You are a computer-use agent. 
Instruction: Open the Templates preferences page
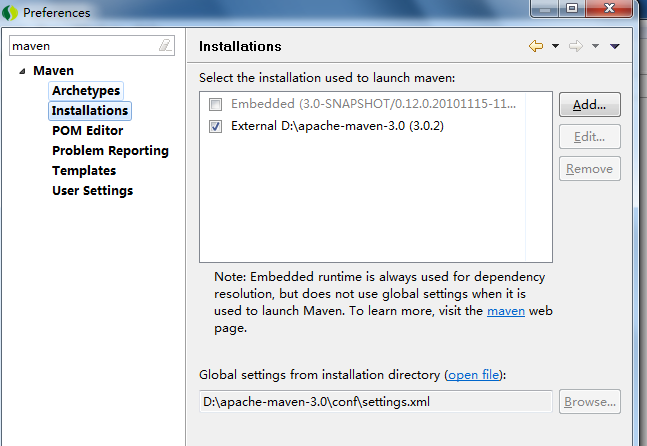84,170
